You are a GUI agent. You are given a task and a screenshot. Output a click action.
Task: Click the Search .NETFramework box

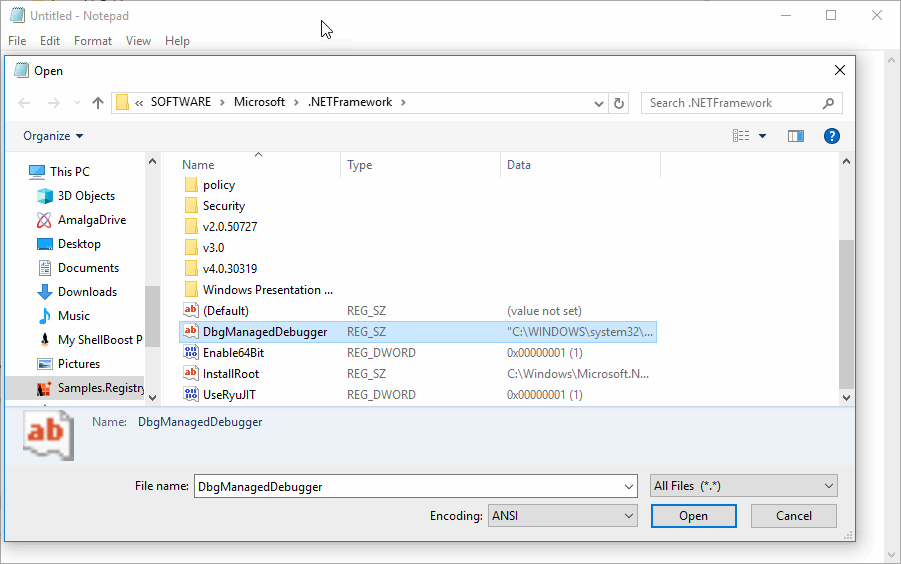[742, 103]
